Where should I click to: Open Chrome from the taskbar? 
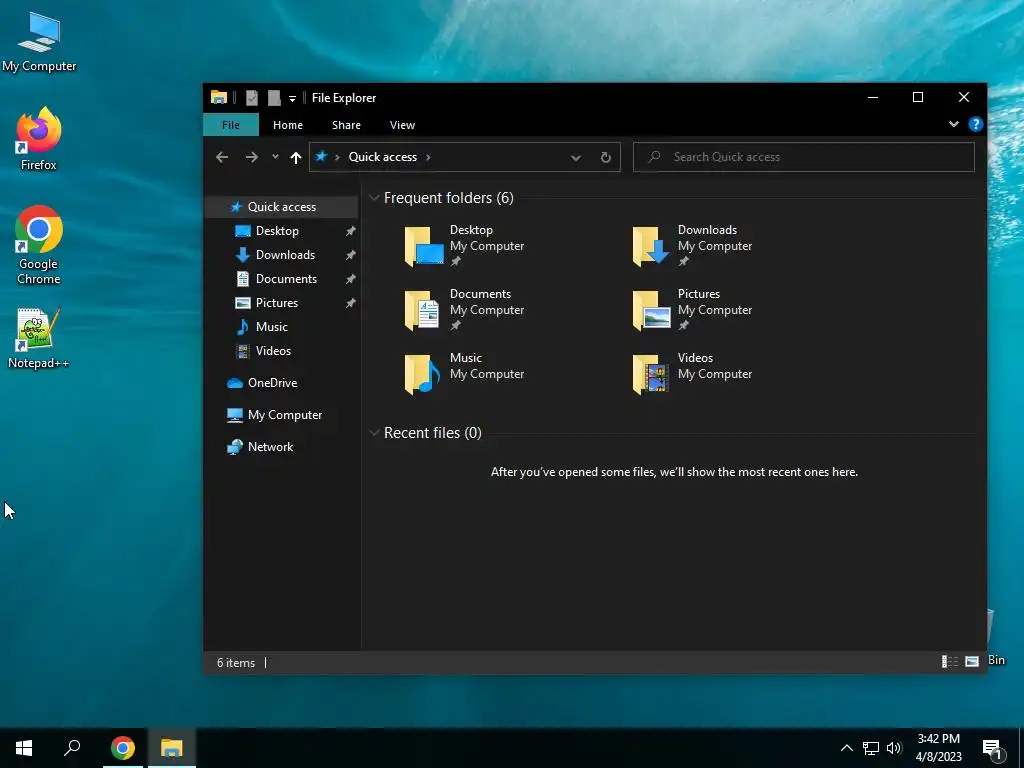123,748
